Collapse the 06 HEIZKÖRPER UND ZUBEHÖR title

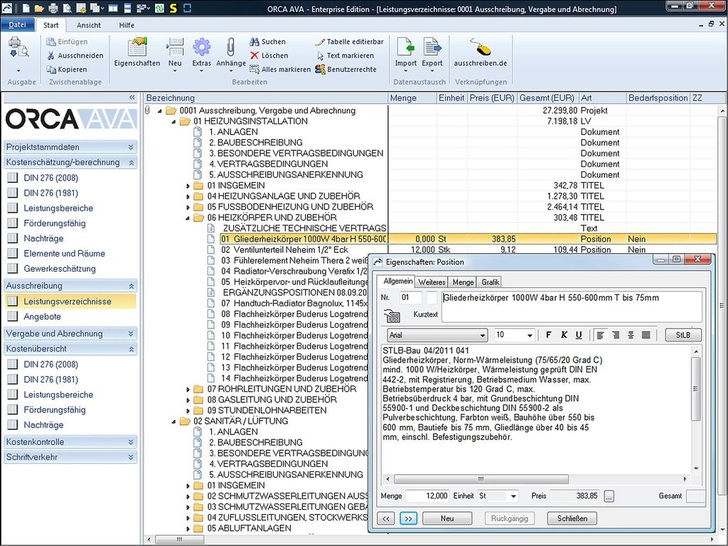(x=188, y=218)
